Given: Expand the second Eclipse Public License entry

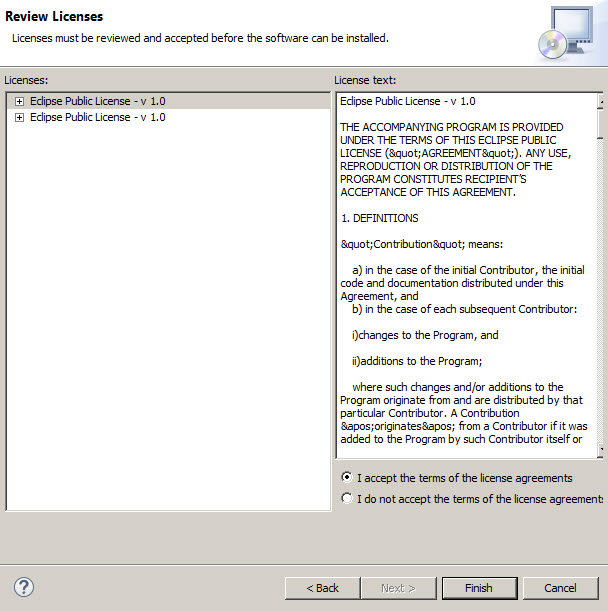Looking at the screenshot, I should [x=19, y=117].
